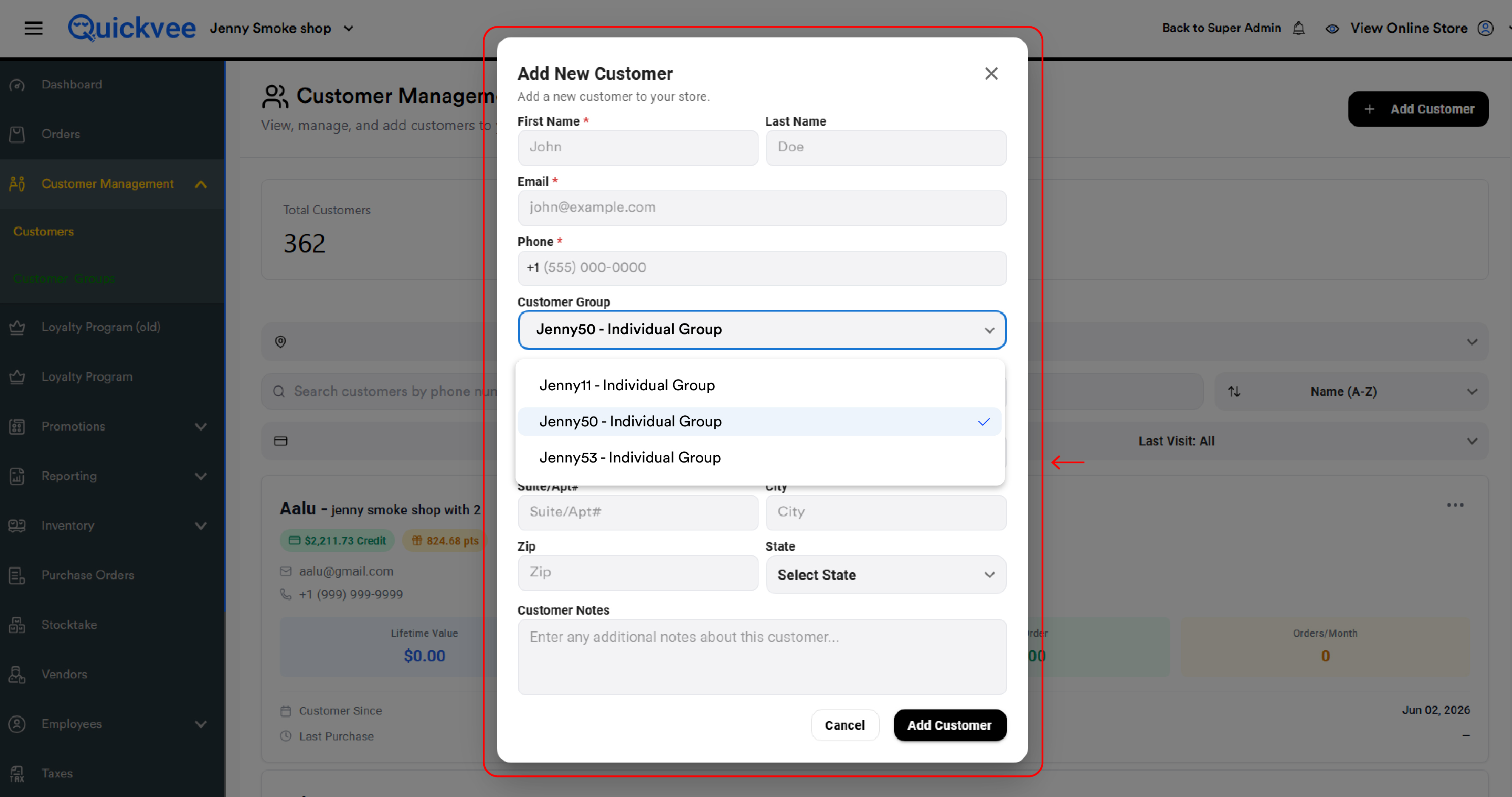Click View Online Store link

click(x=1409, y=28)
